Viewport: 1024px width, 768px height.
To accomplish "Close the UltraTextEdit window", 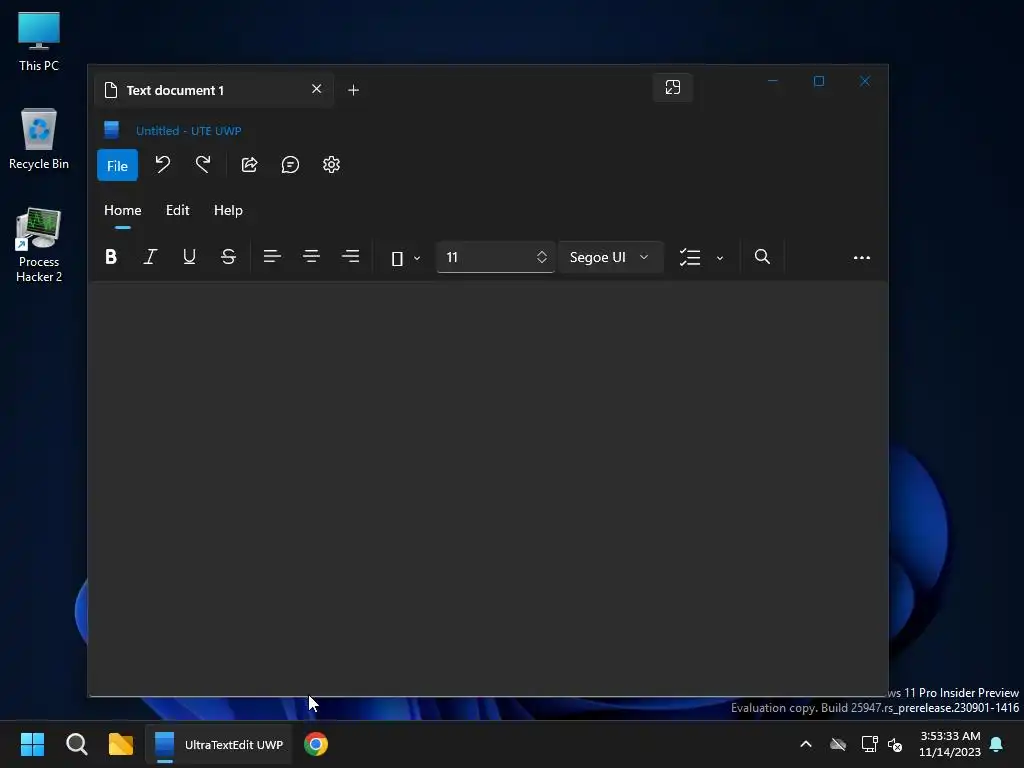I will pyautogui.click(x=865, y=81).
